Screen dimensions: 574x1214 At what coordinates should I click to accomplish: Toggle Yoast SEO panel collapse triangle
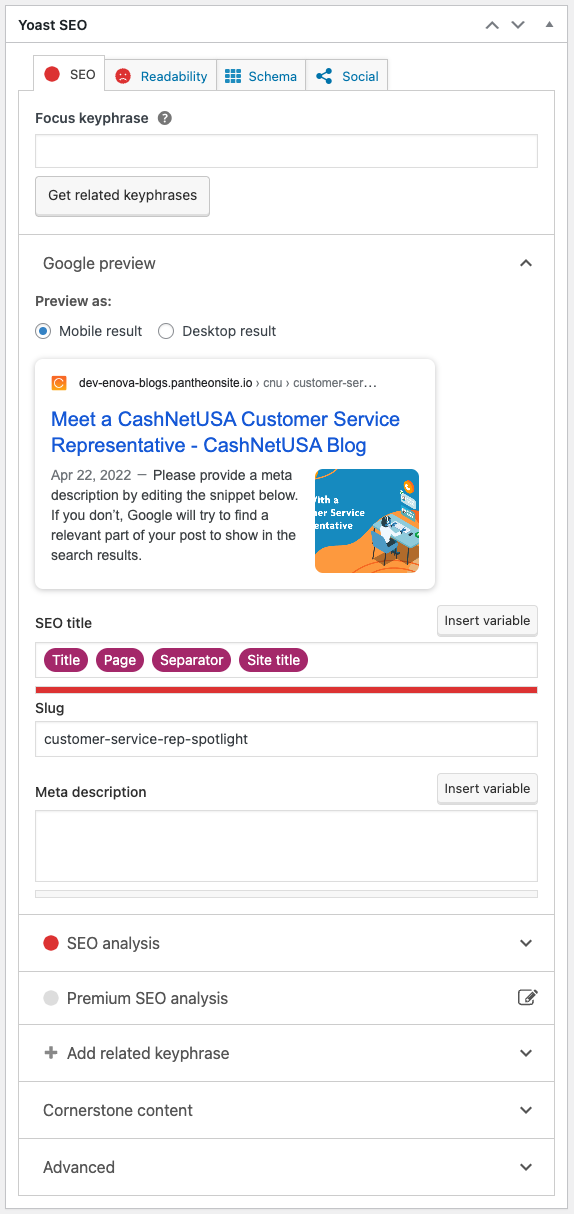(x=548, y=24)
